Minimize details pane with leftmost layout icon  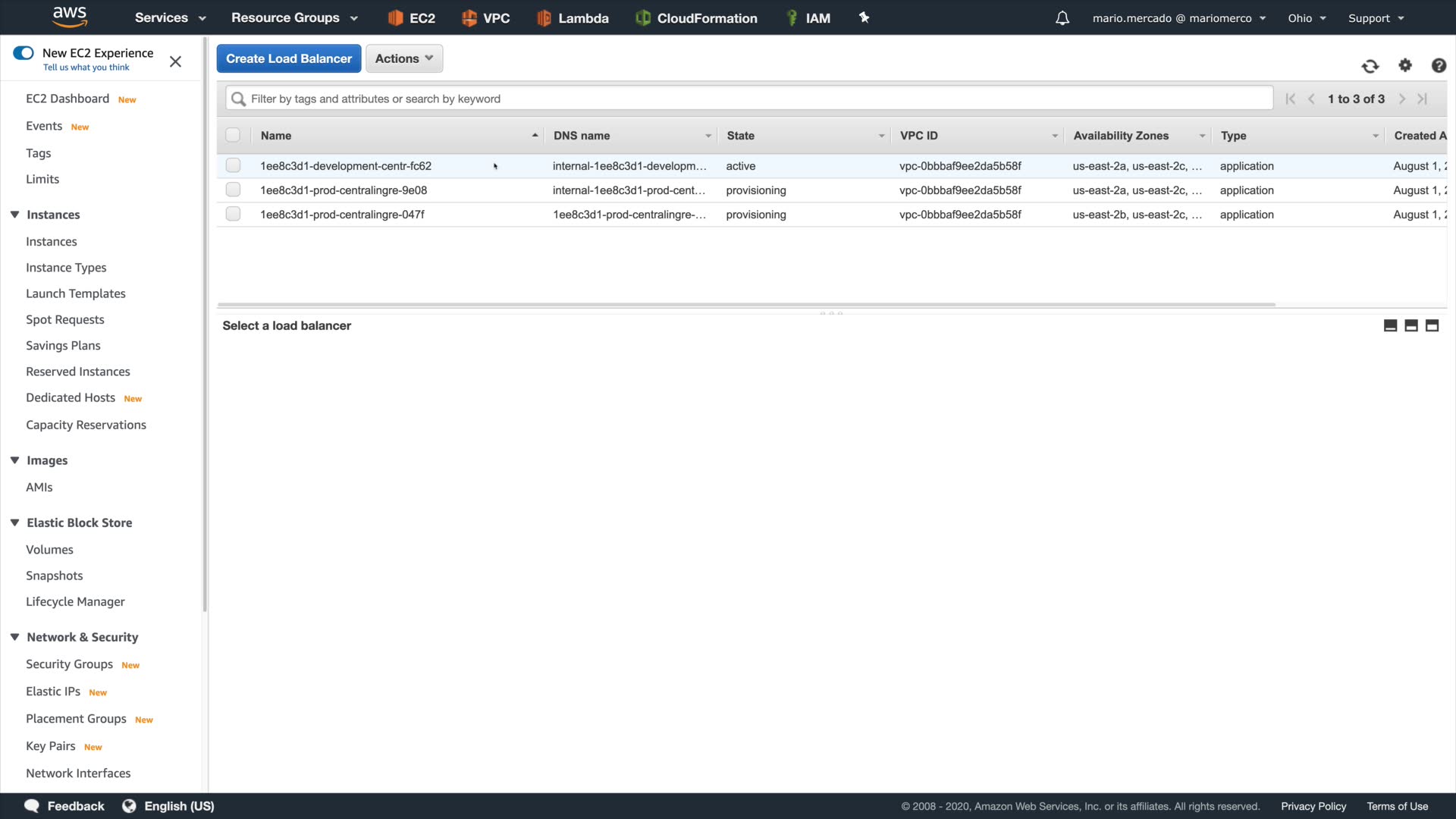click(x=1390, y=325)
